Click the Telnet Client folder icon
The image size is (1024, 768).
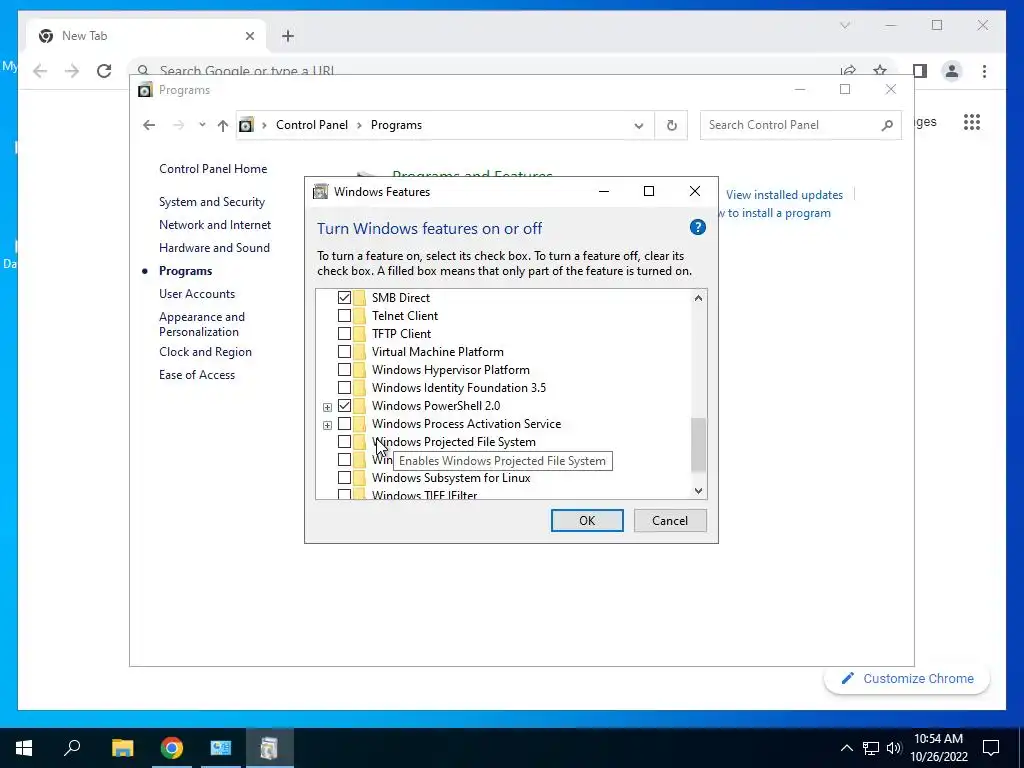[x=360, y=315]
